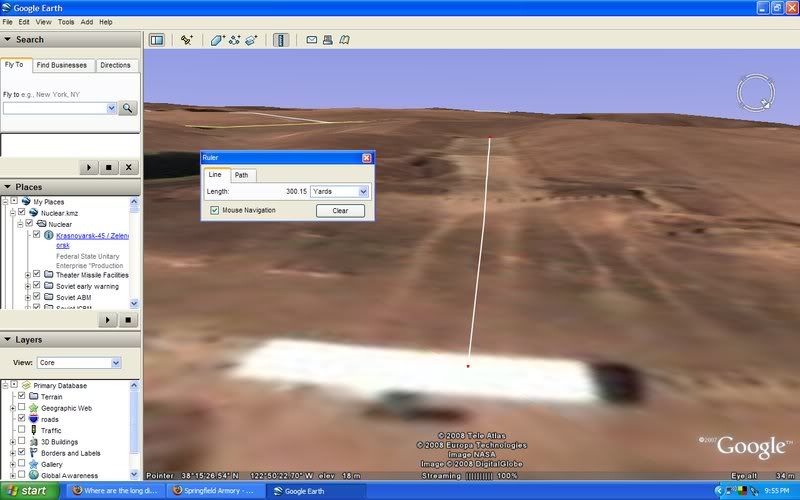Switch to Springfield Armory taskbar window
The width and height of the screenshot is (800, 500).
click(217, 491)
